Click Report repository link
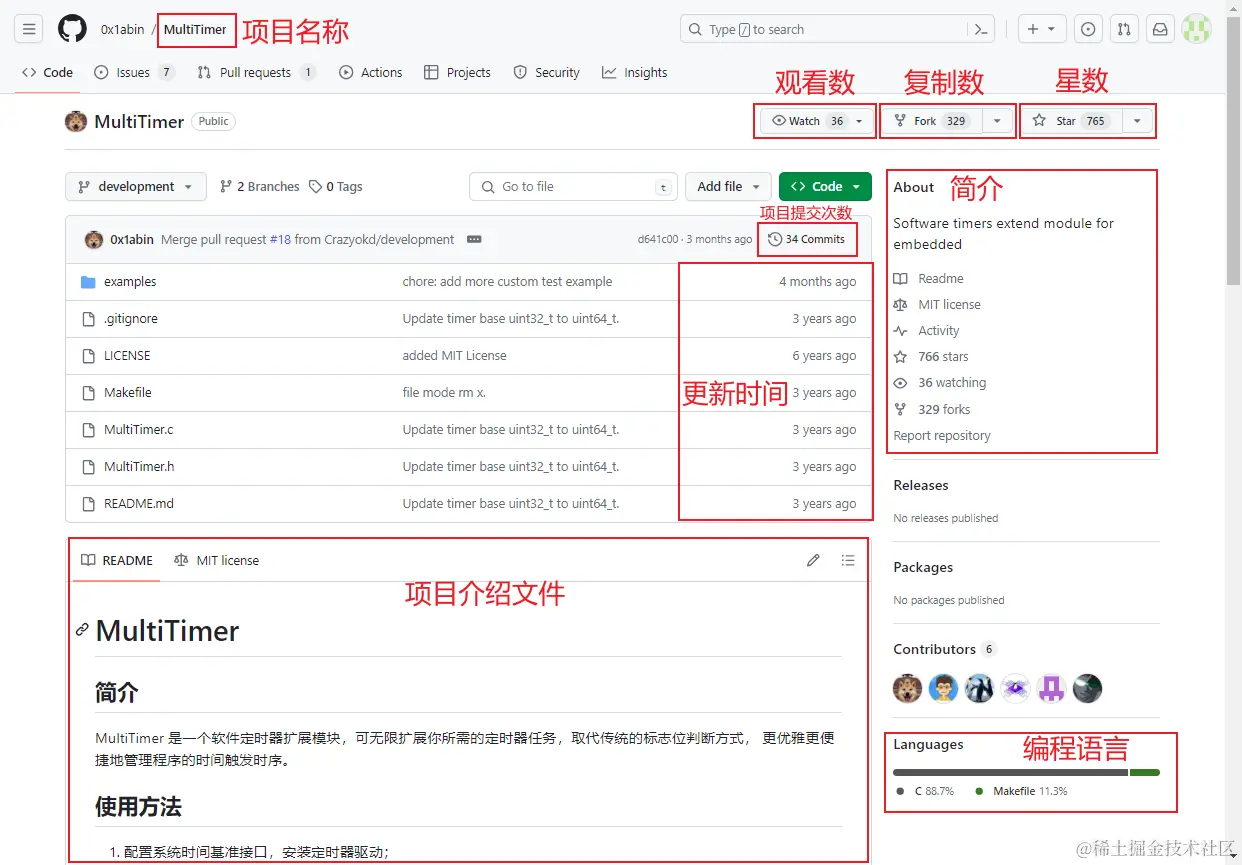The width and height of the screenshot is (1242, 865). (942, 436)
